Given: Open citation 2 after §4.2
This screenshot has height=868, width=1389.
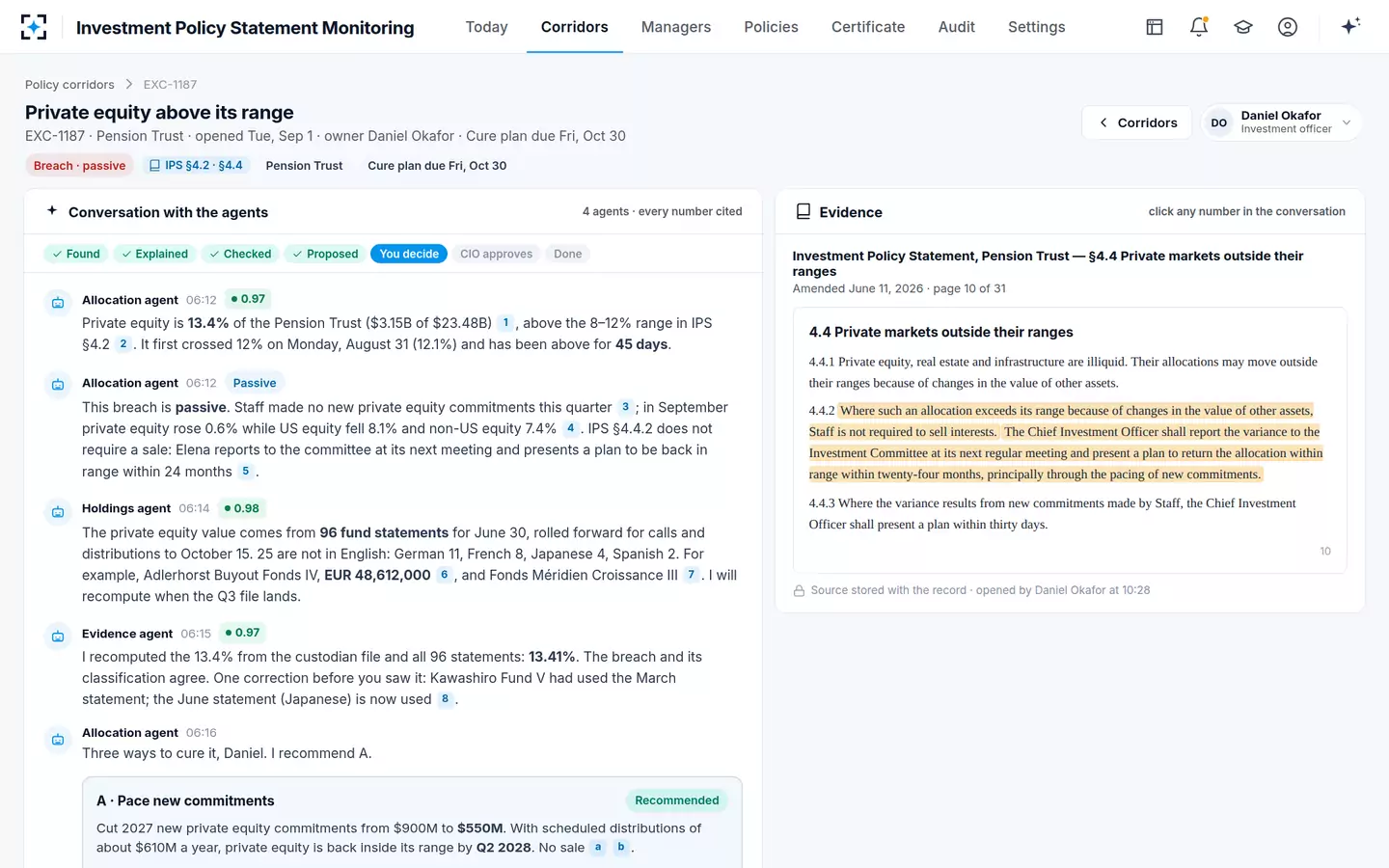Looking at the screenshot, I should [123, 344].
